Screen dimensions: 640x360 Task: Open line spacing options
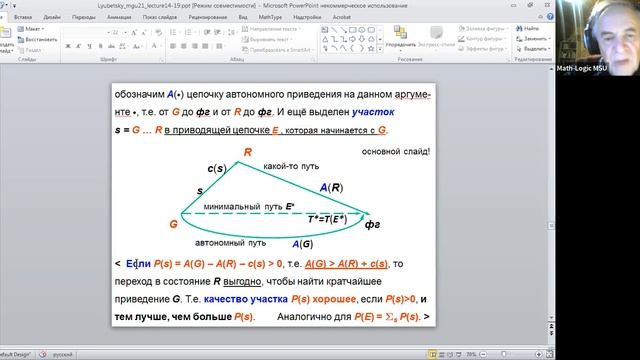[x=231, y=33]
